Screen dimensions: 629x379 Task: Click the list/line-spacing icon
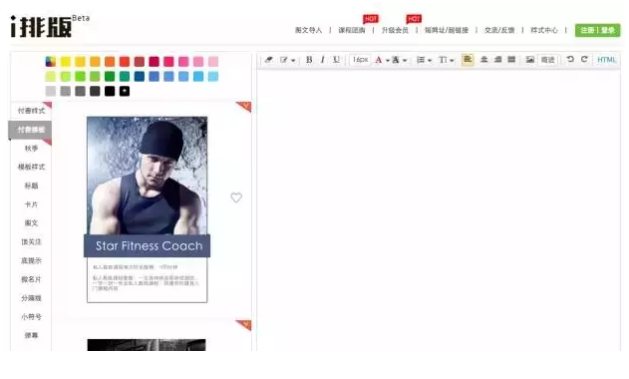[420, 60]
